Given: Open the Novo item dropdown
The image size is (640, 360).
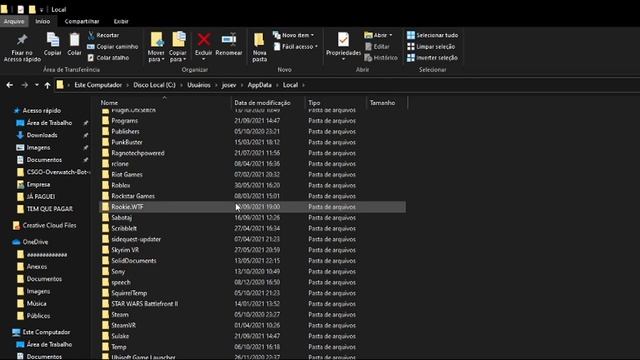Looking at the screenshot, I should (294, 35).
